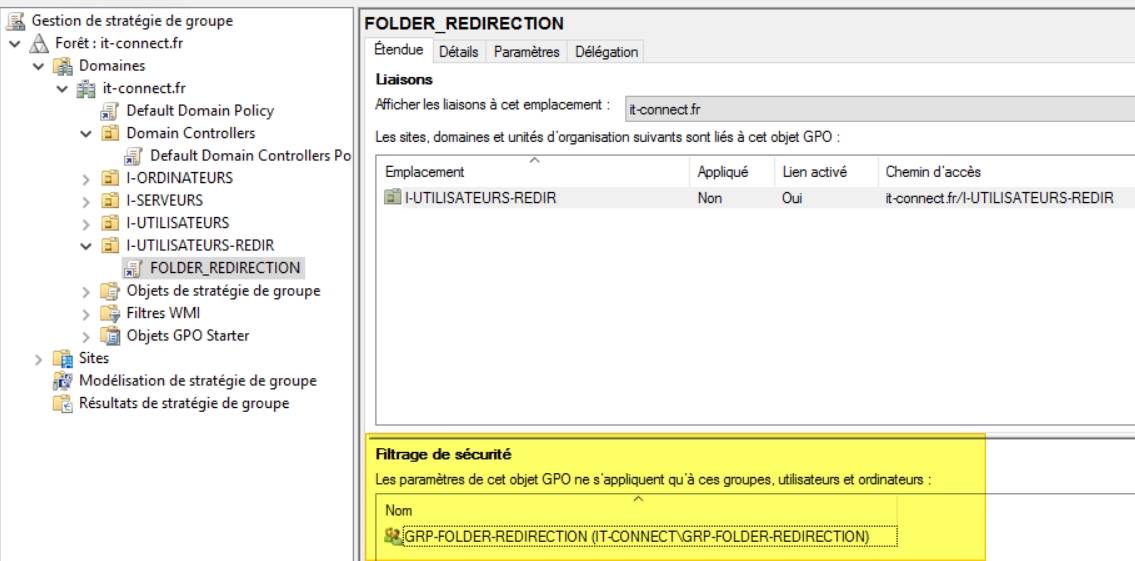Click the forest icon beside Forêt : it-connect.fr
This screenshot has height=561, width=1135.
pyautogui.click(x=39, y=43)
